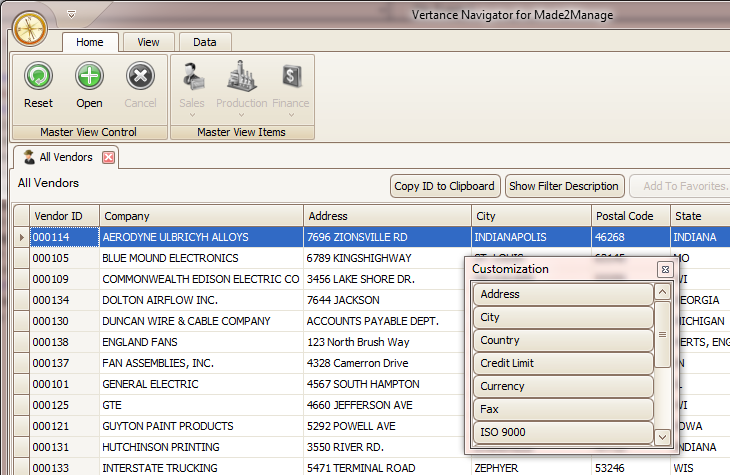Sort by the Vendor ID column header
This screenshot has height=475, width=730.
[x=64, y=216]
